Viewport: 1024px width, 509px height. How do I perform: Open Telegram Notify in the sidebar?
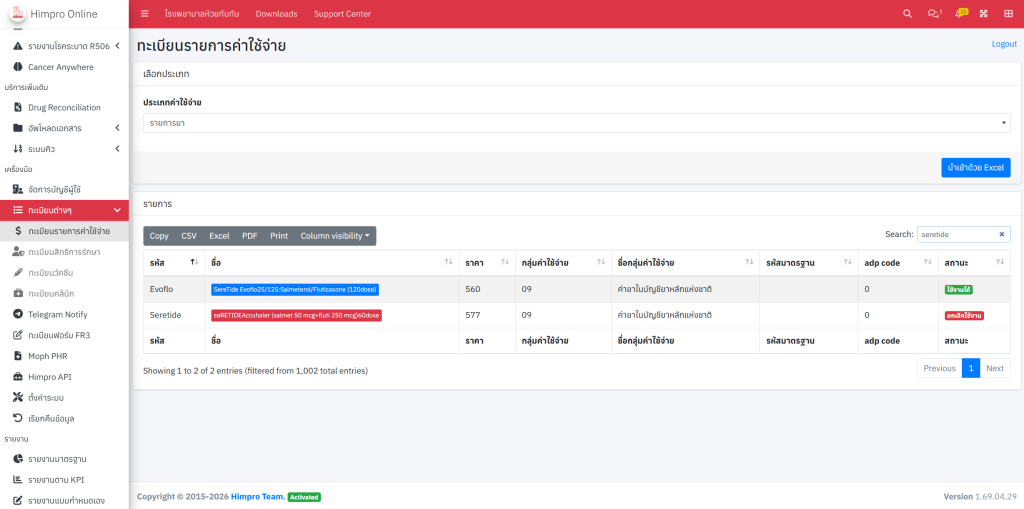tap(57, 314)
